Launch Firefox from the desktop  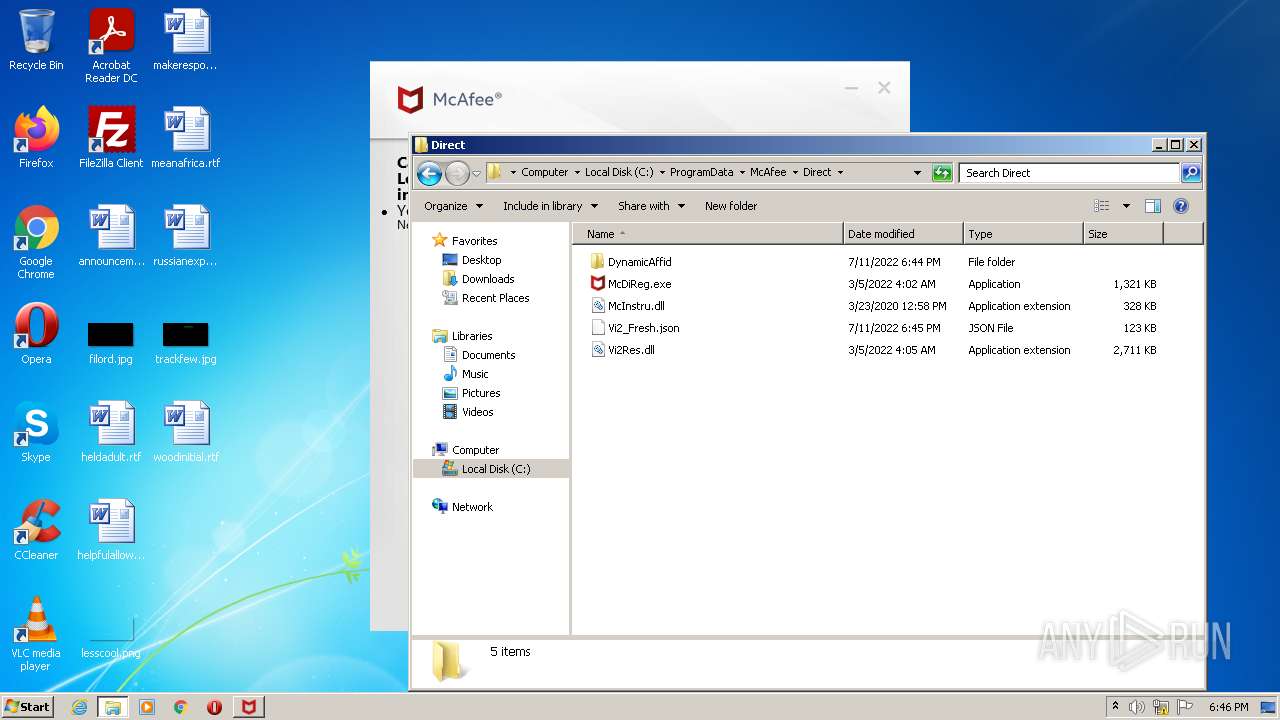click(x=36, y=138)
